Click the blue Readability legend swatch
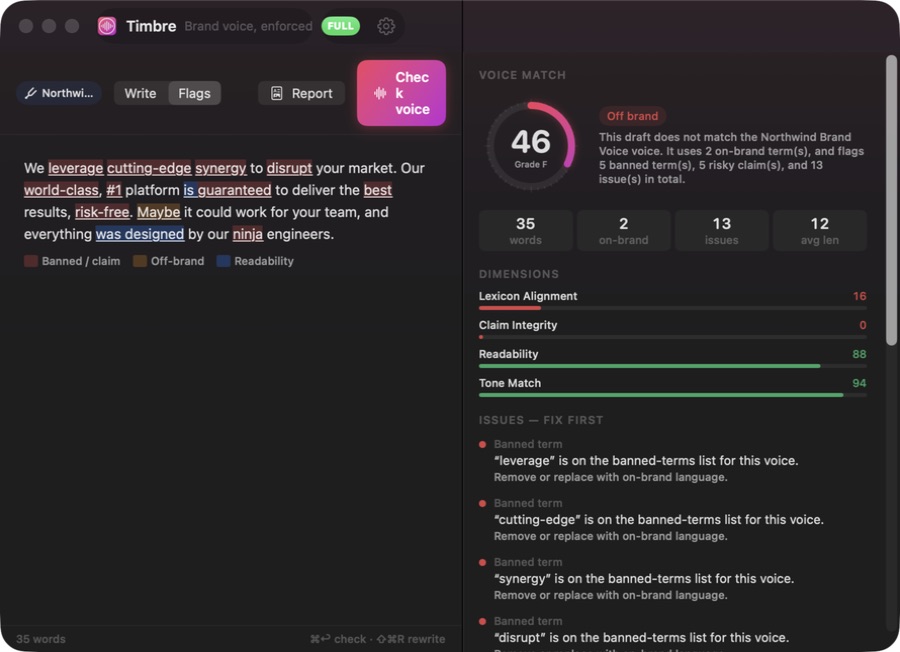Viewport: 900px width, 652px height. click(223, 261)
